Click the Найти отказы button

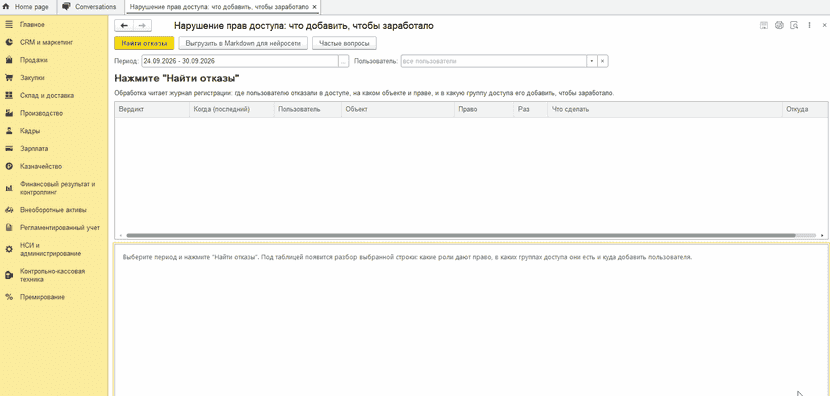tap(144, 43)
